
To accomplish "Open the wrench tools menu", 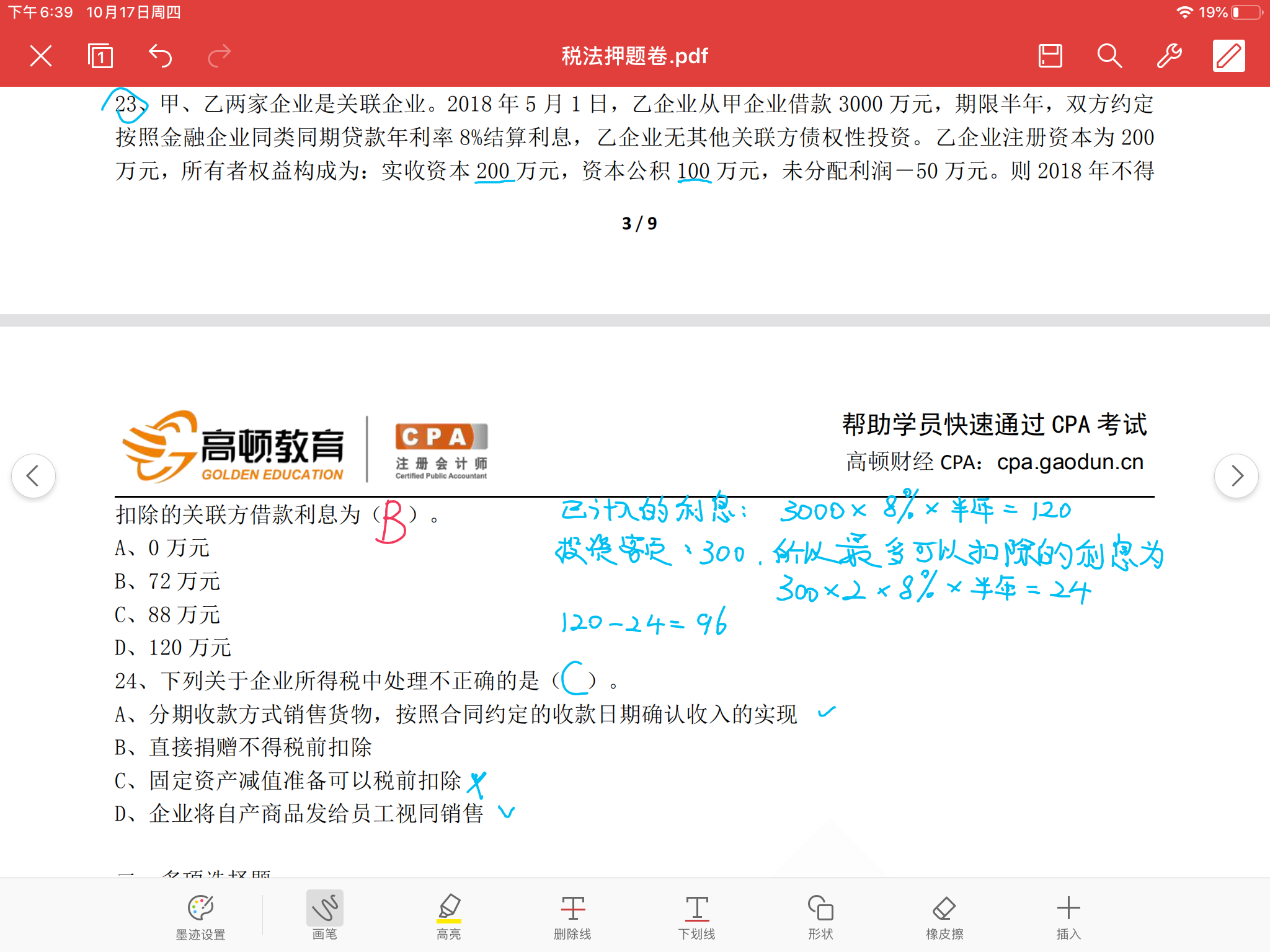I will click(x=1169, y=56).
